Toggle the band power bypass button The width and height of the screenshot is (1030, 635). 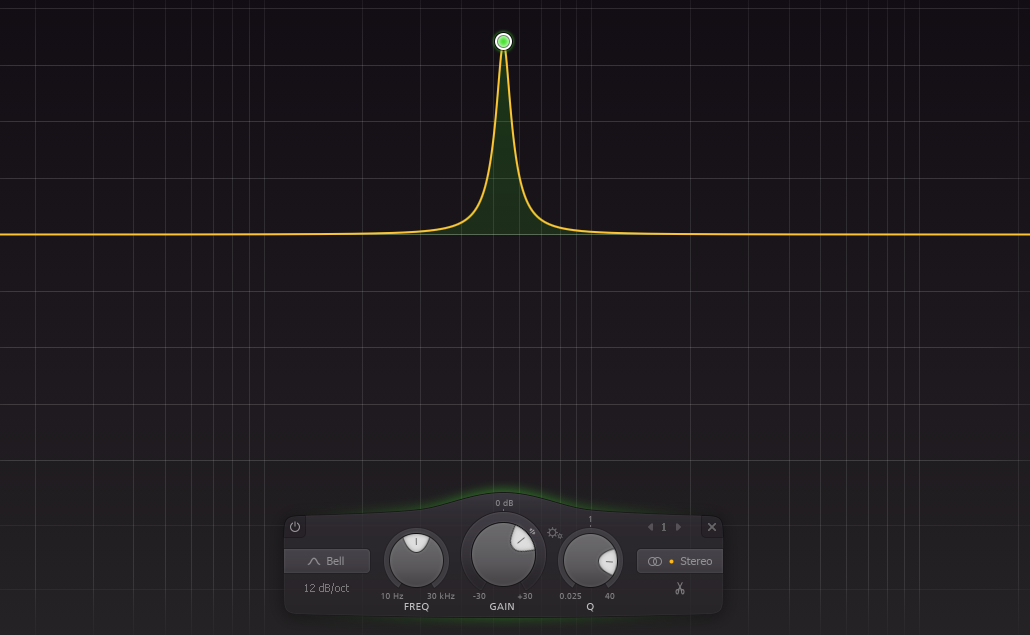pyautogui.click(x=295, y=527)
